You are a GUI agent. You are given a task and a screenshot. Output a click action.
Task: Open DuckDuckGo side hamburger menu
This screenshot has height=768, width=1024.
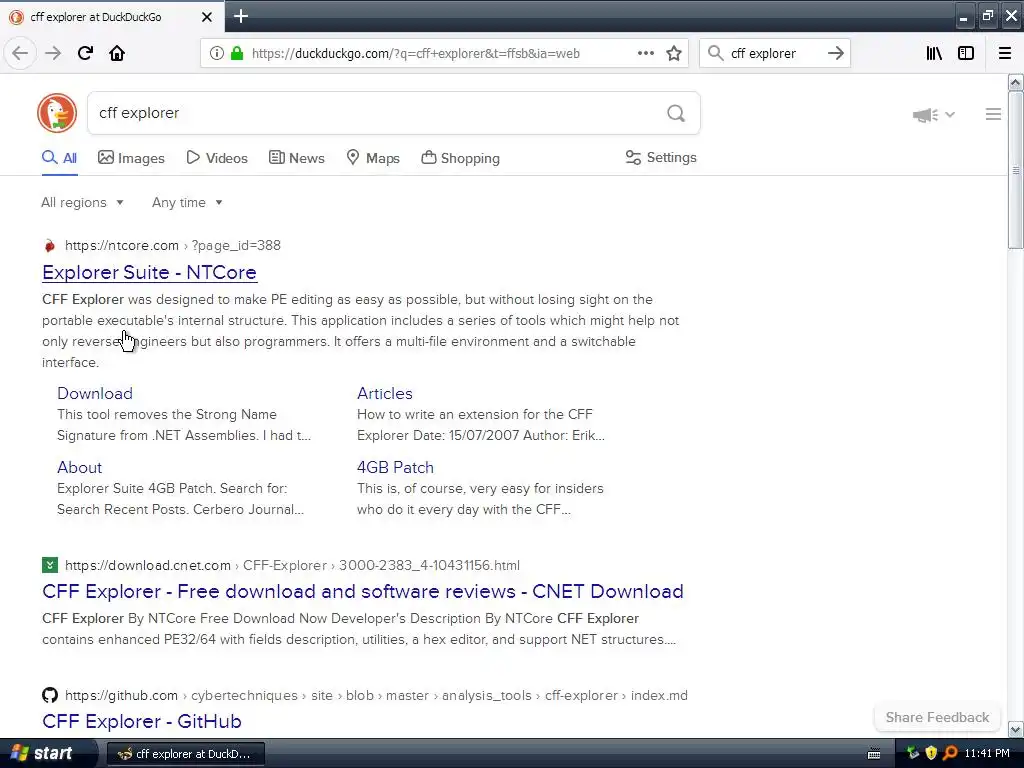click(x=993, y=114)
